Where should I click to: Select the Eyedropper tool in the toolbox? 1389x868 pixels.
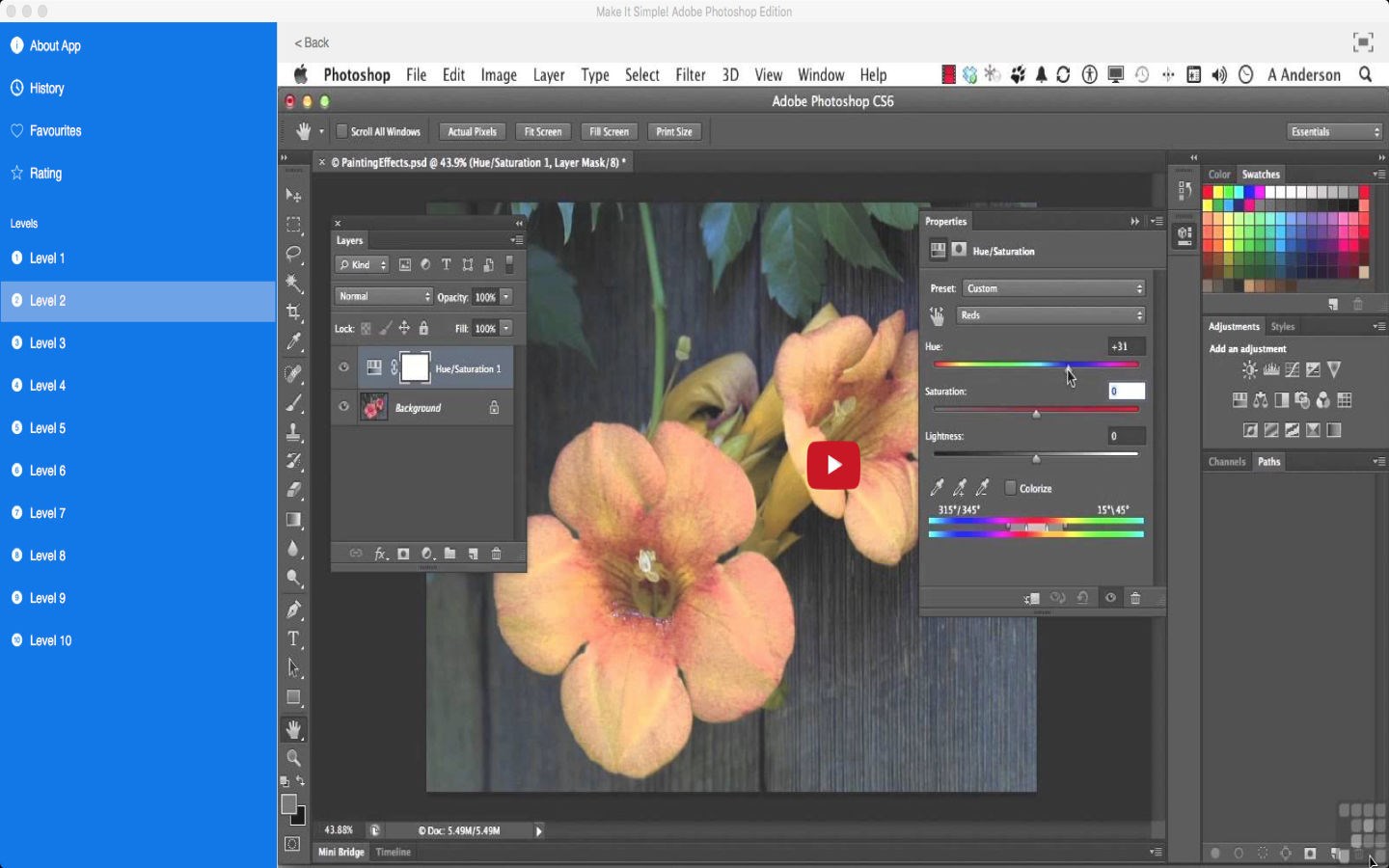click(x=294, y=341)
